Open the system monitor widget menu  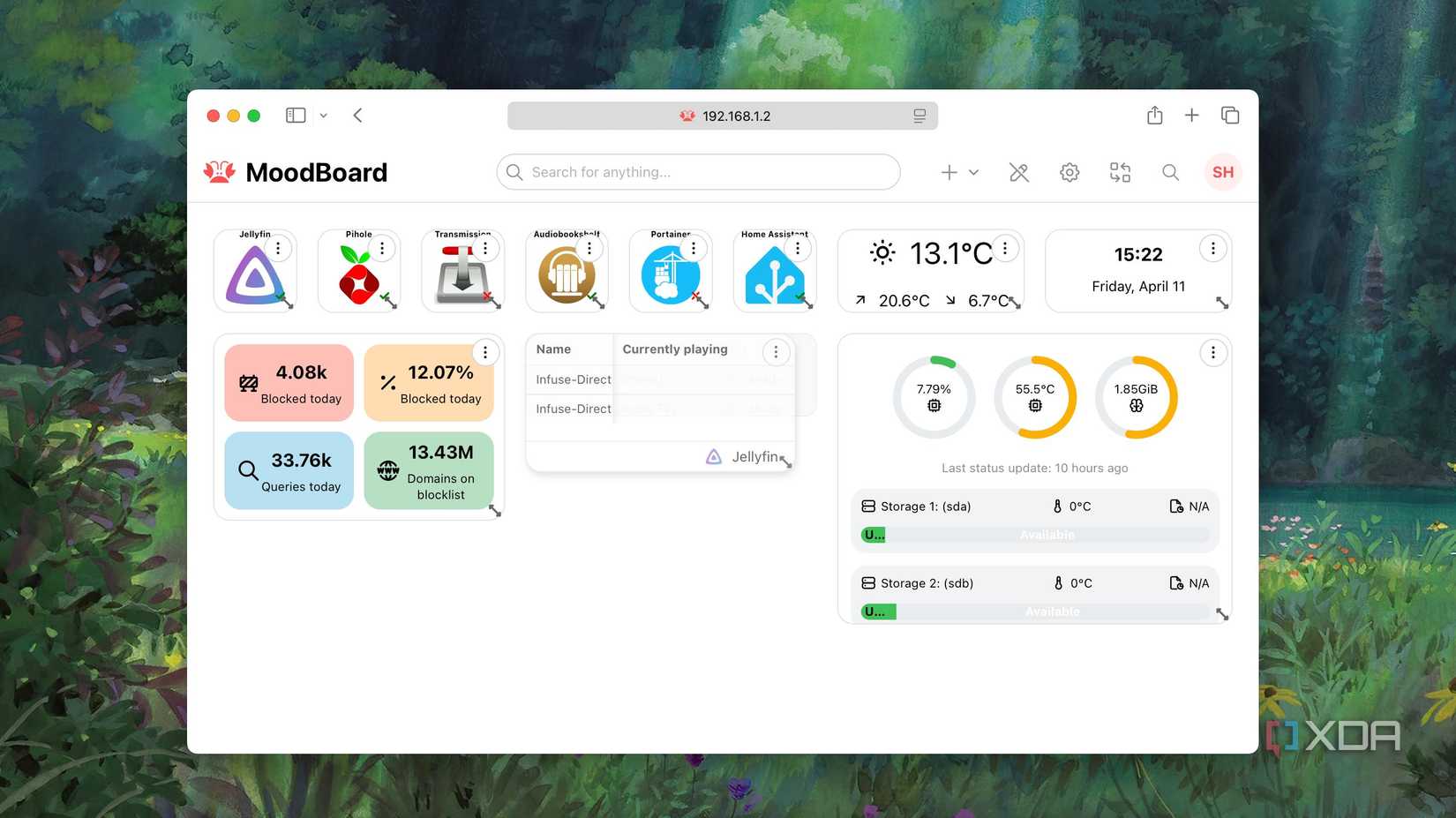coord(1212,352)
